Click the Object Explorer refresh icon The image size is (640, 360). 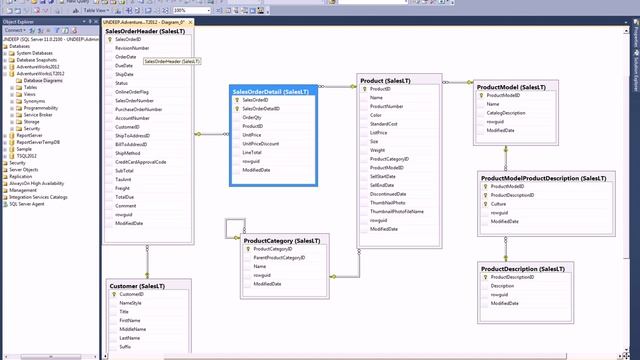tap(66, 30)
